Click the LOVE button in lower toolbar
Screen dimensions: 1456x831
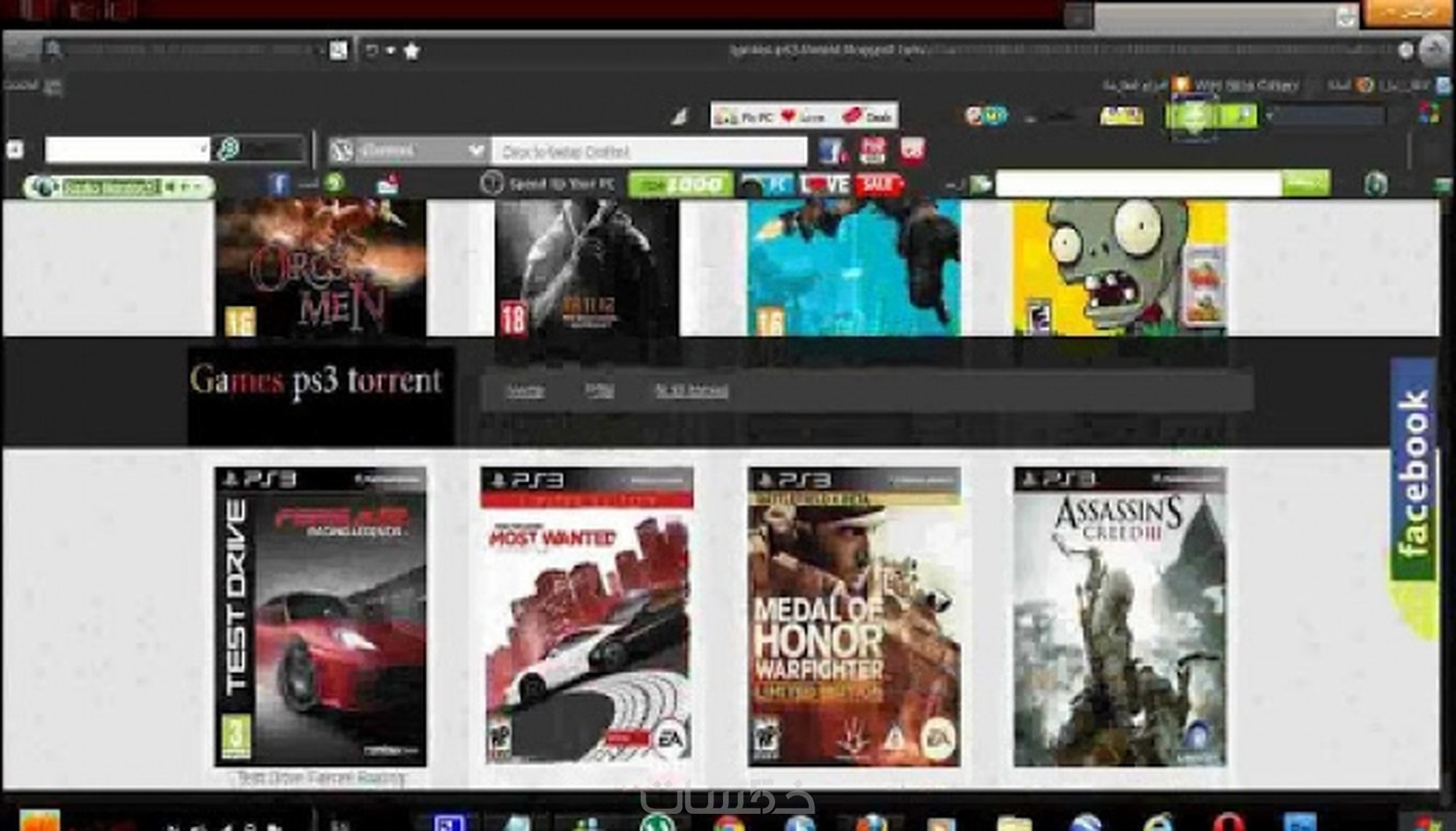coord(824,184)
